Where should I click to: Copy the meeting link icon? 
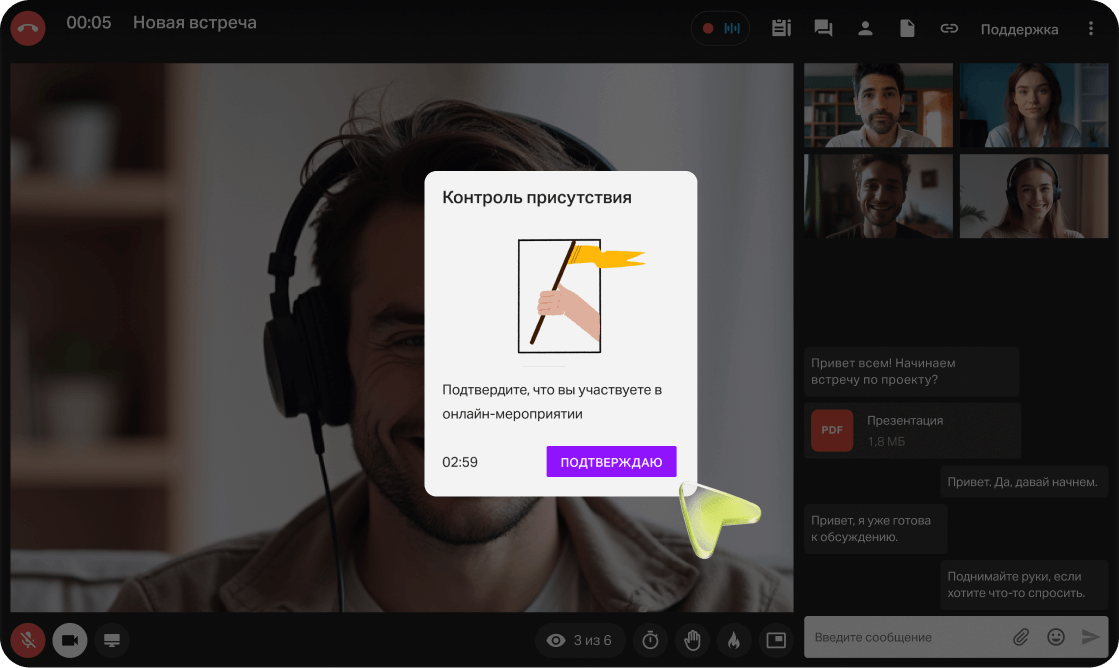point(949,29)
